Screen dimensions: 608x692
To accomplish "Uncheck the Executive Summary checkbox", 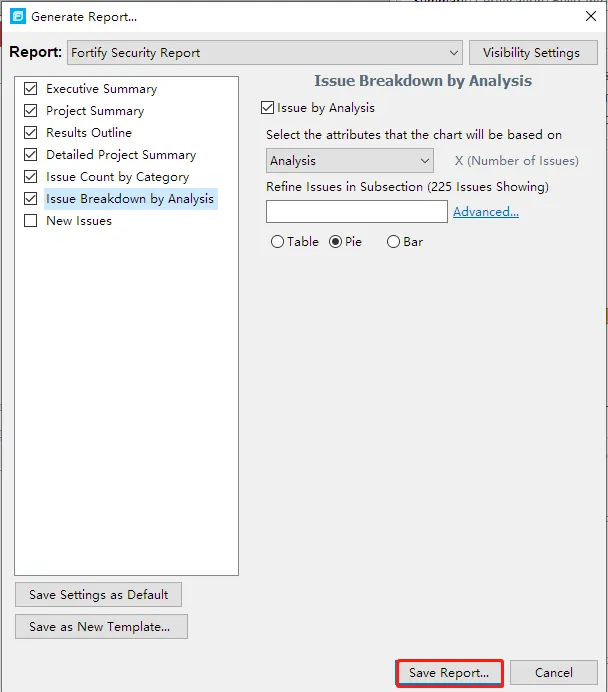I will 30,89.
